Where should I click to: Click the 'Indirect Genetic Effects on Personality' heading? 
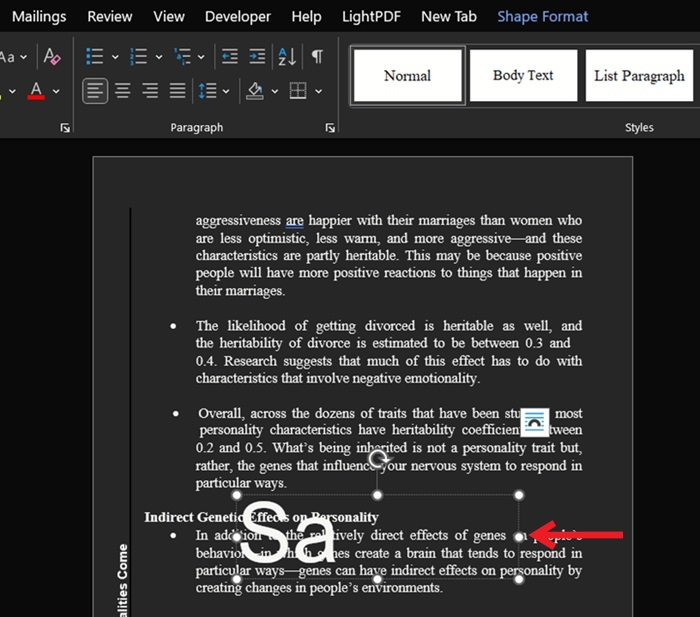[x=261, y=517]
